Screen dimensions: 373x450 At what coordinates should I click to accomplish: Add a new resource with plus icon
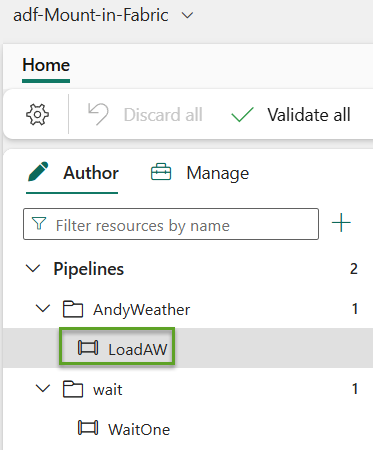pos(341,223)
